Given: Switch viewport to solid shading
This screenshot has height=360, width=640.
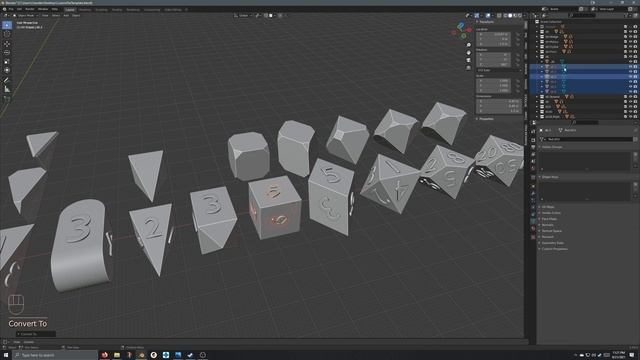Looking at the screenshot, I should tap(510, 16).
